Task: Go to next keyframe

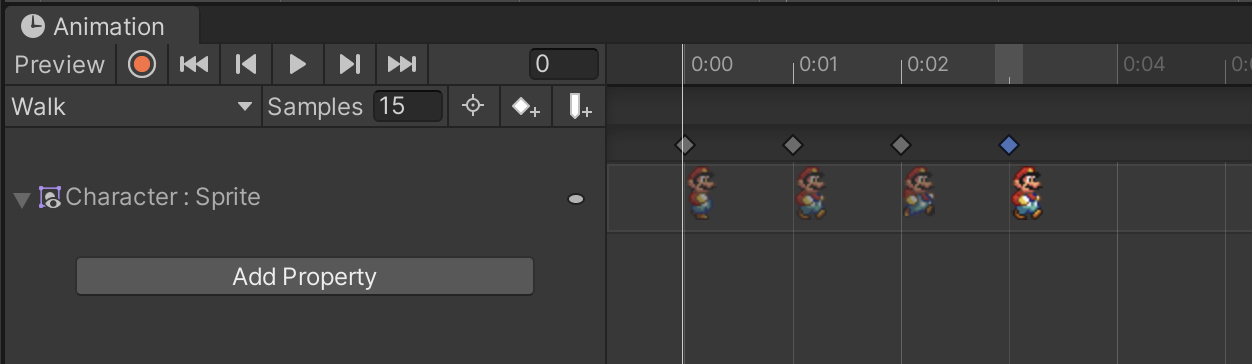Action: [x=349, y=64]
